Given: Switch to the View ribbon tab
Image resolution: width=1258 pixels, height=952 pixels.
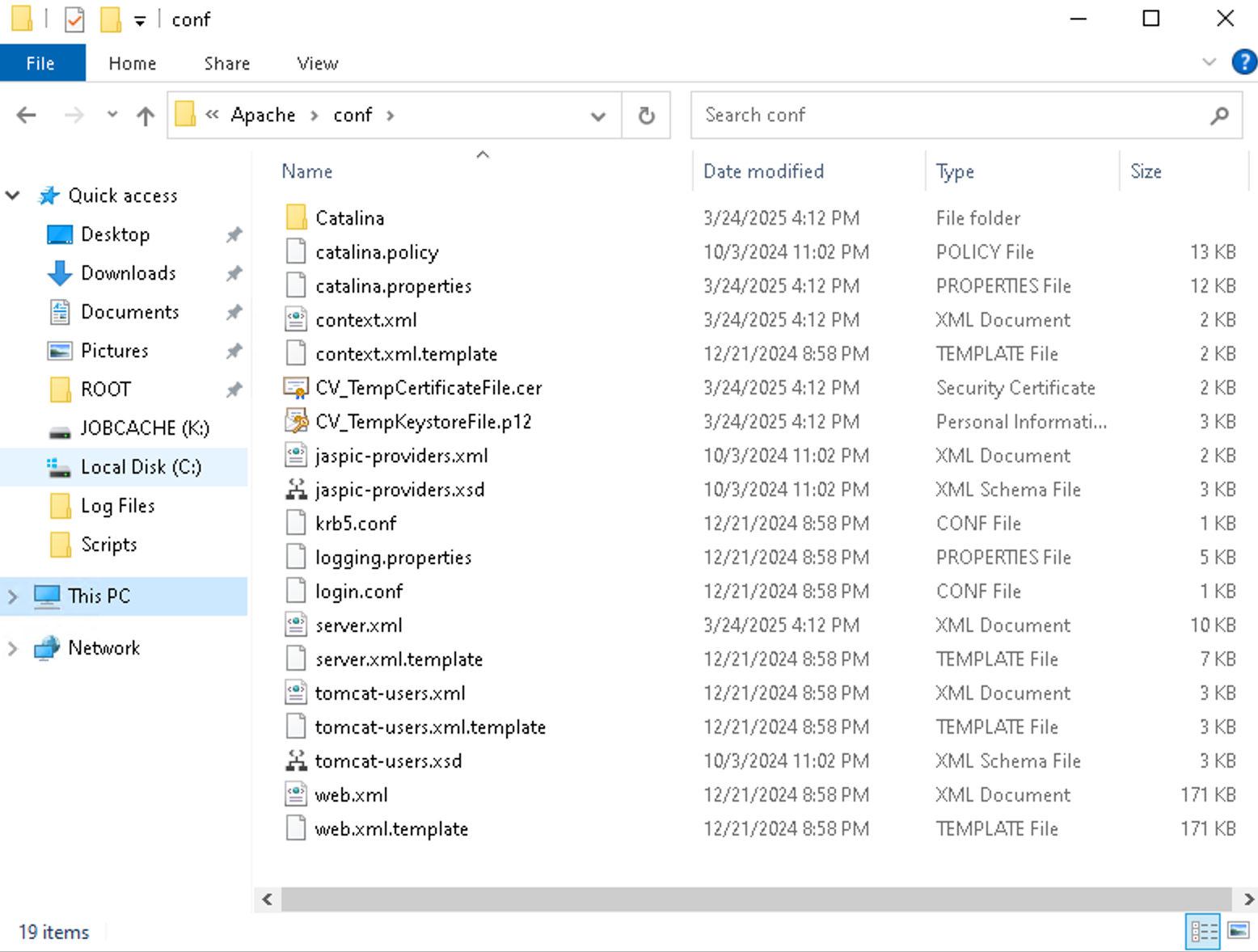Looking at the screenshot, I should (317, 63).
